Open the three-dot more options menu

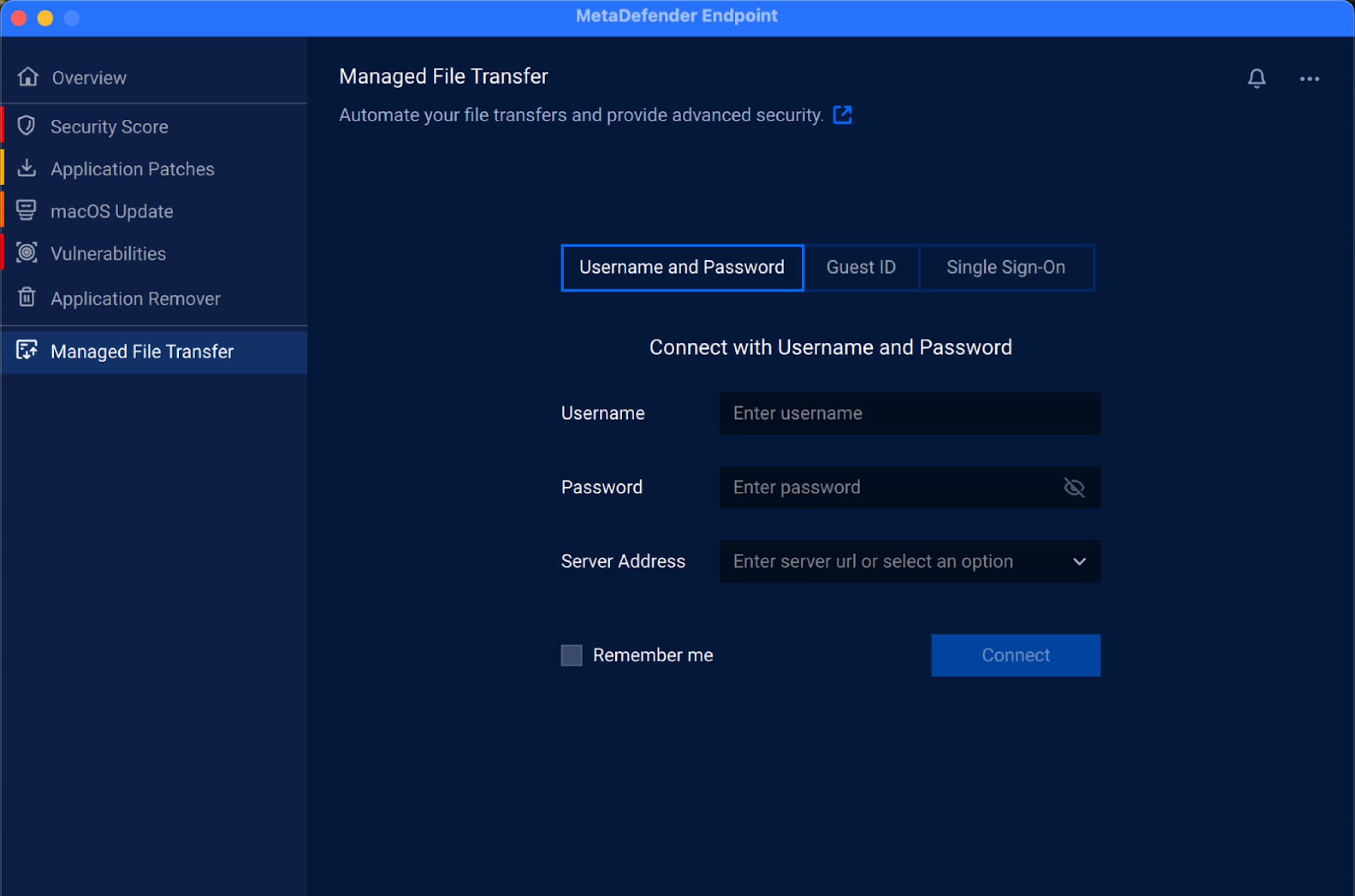click(1309, 79)
